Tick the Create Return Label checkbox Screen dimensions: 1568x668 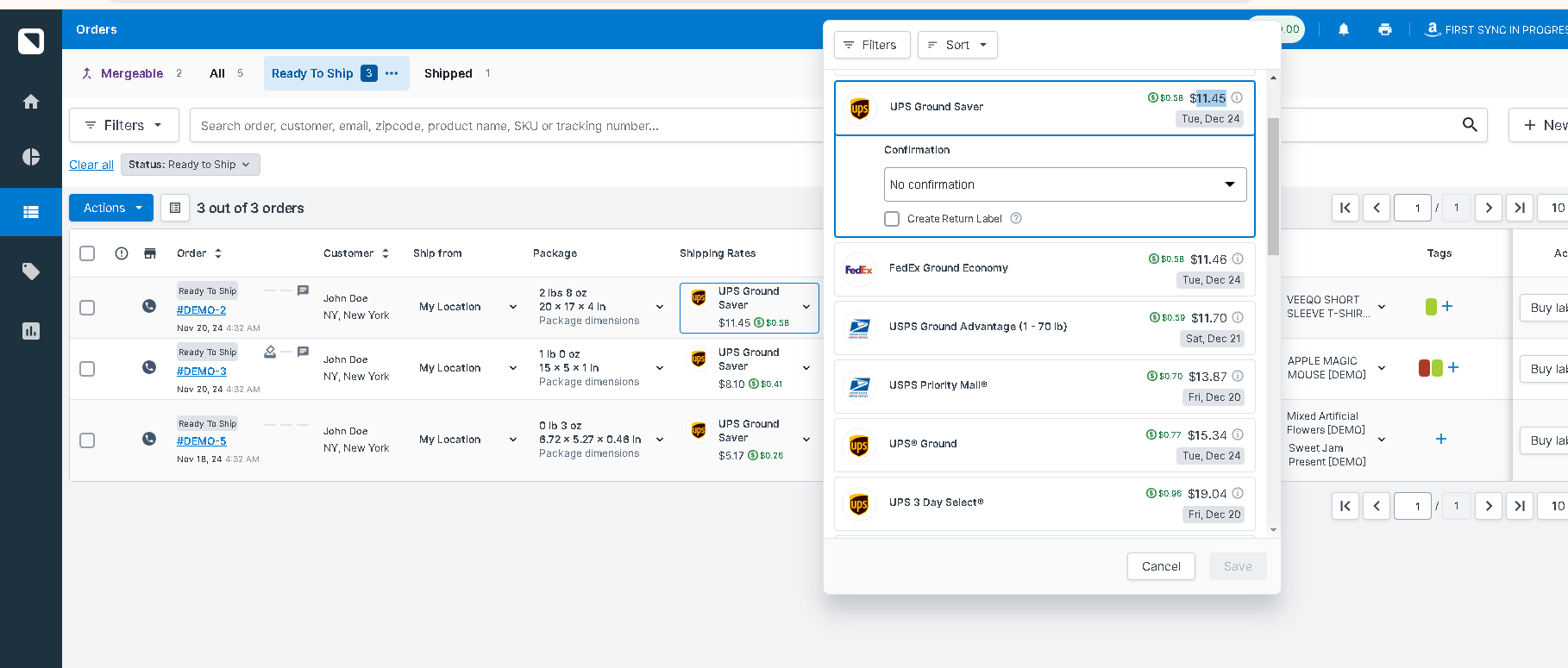892,219
